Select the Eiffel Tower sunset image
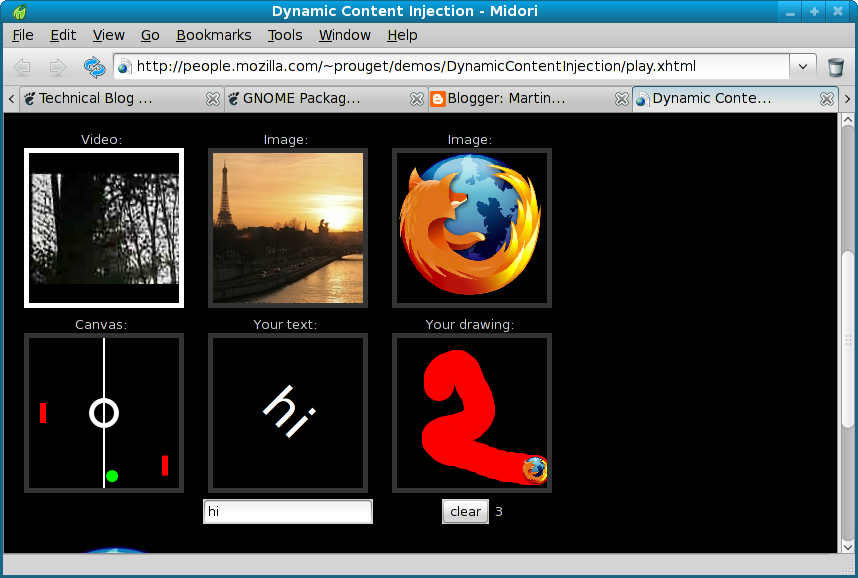Image resolution: width=858 pixels, height=578 pixels. 288,228
